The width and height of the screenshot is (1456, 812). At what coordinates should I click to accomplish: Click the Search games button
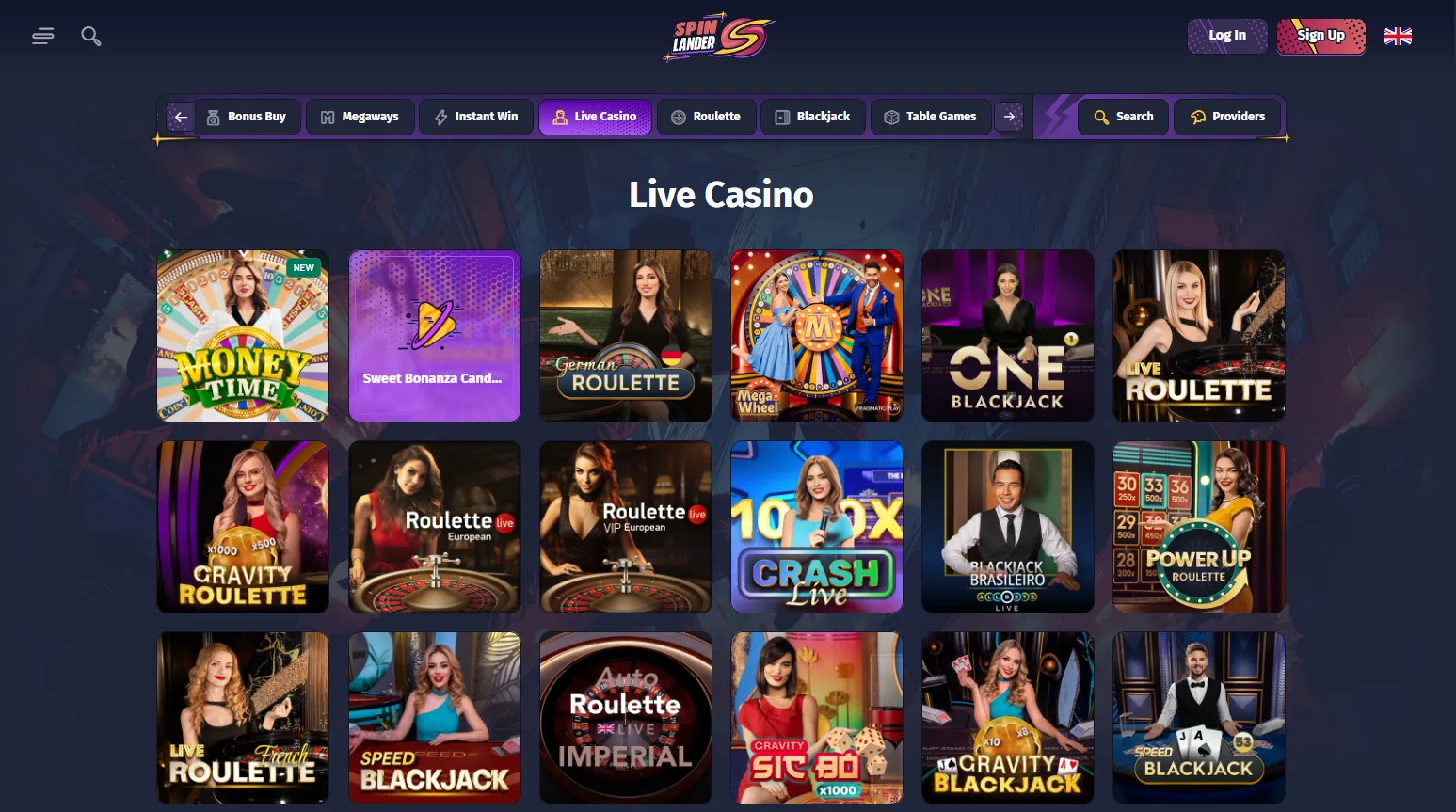(x=1124, y=117)
